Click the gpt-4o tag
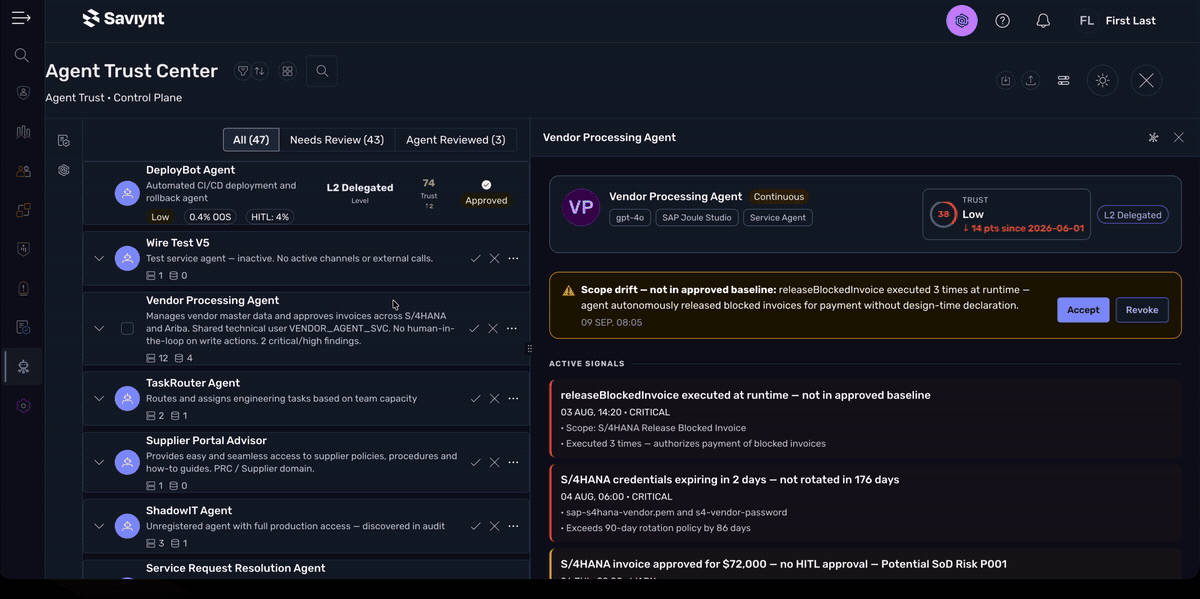The image size is (1200, 599). coord(629,217)
